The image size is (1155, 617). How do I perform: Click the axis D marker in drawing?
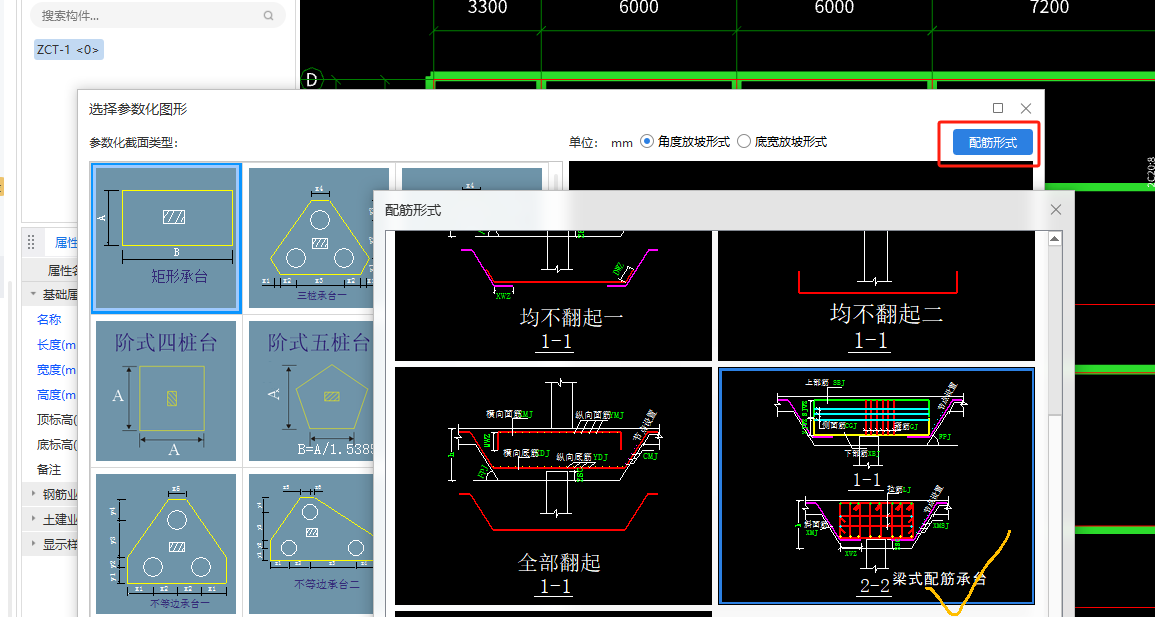point(312,80)
